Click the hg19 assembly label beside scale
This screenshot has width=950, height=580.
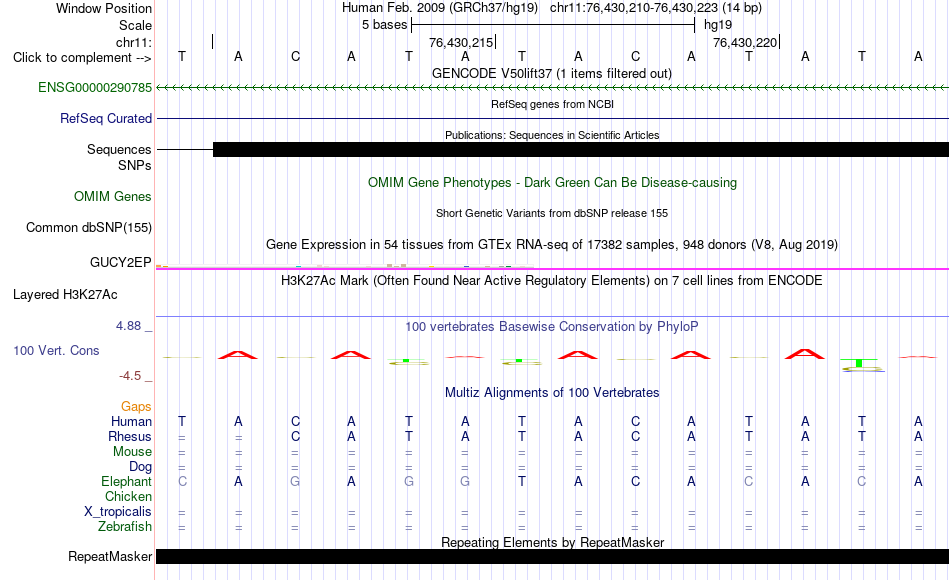[718, 25]
